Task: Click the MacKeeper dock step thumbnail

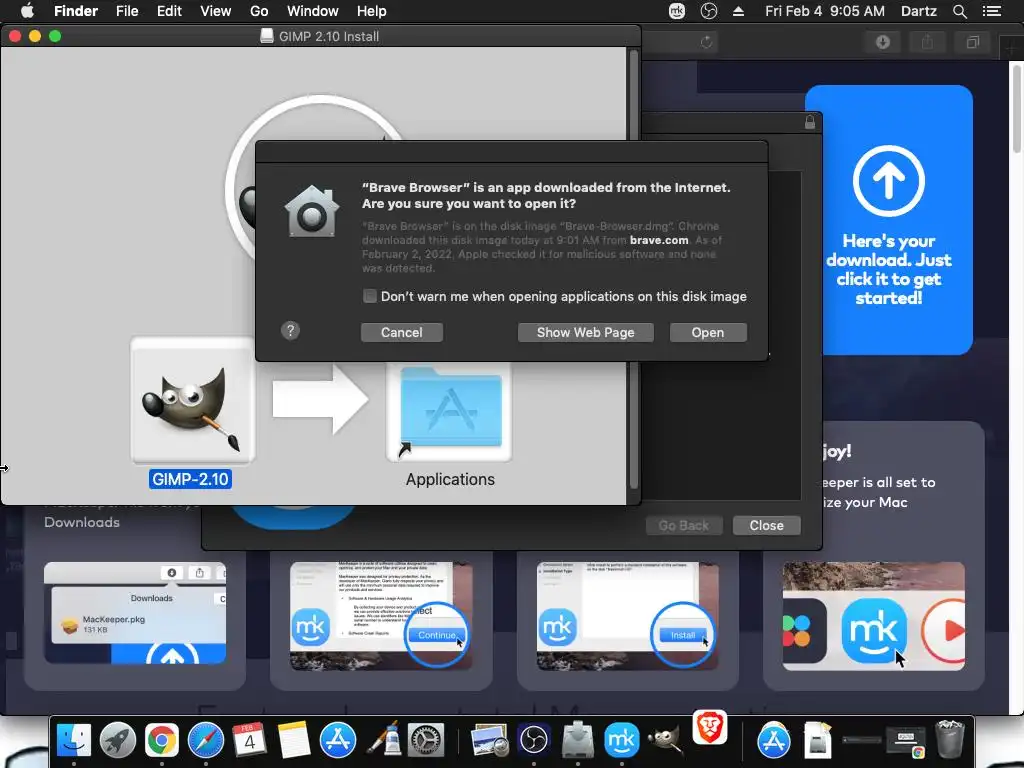Action: tap(874, 616)
